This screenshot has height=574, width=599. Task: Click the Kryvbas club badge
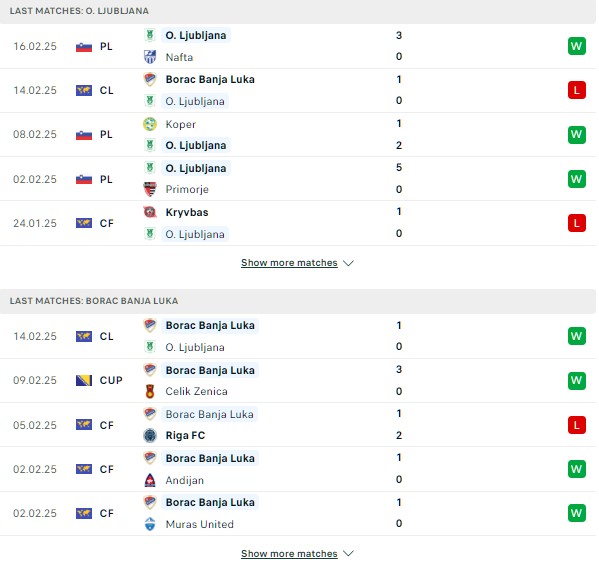pyautogui.click(x=150, y=212)
